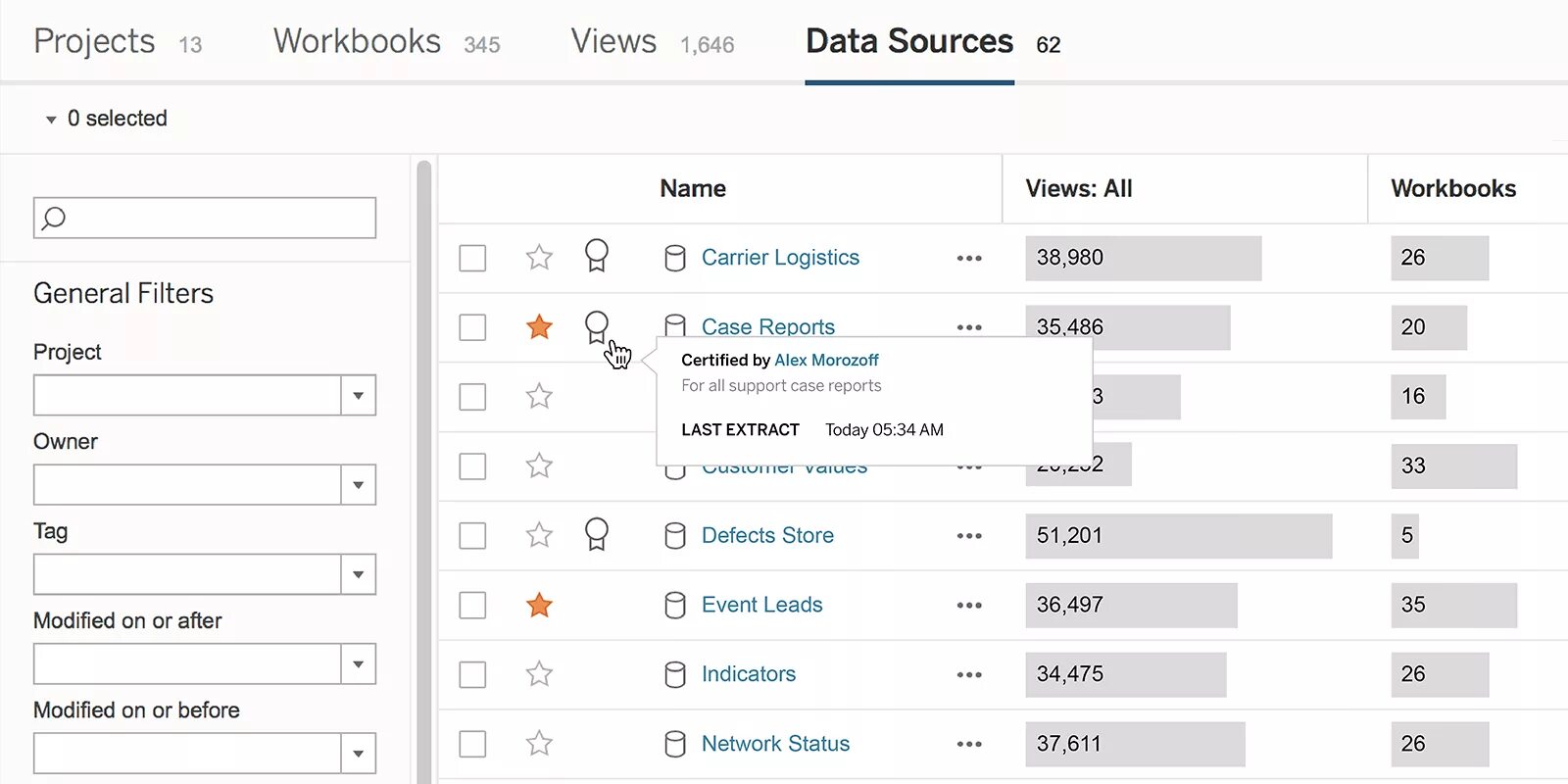Open the Alex Morozoff profile link
1568x784 pixels.
click(826, 361)
